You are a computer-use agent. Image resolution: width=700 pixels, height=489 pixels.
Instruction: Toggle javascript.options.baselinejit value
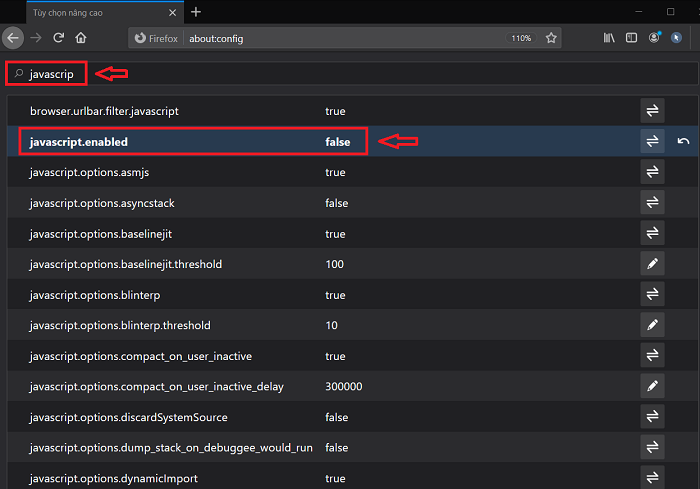(x=652, y=233)
